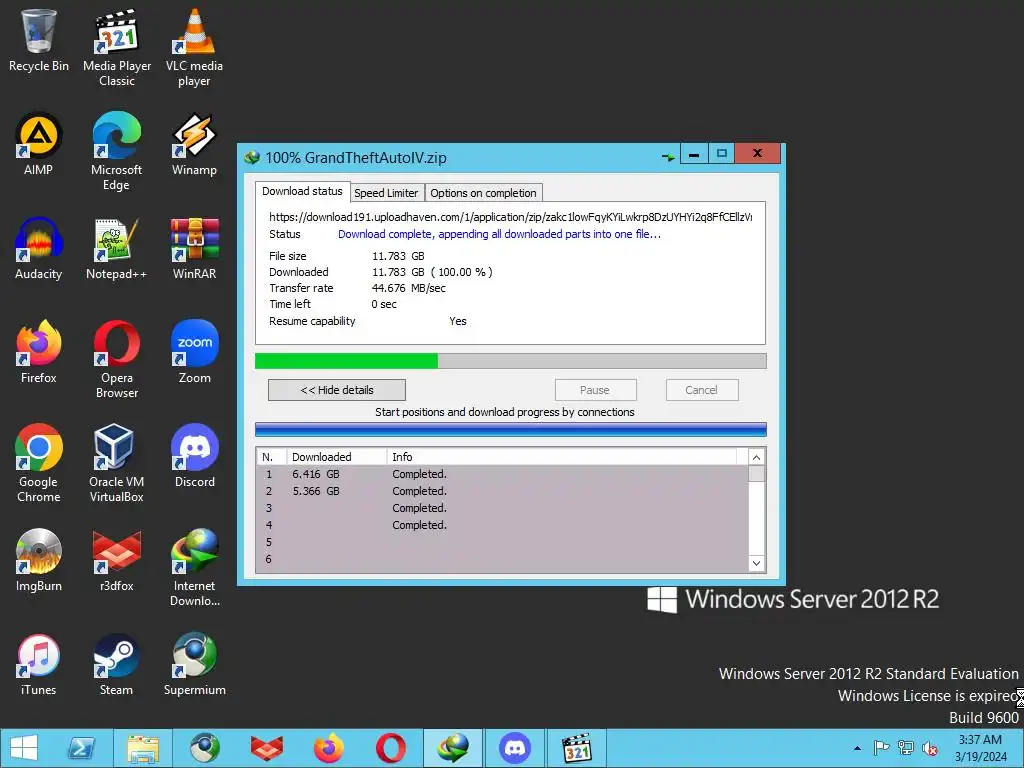Switch to the Speed Limiter tab
This screenshot has width=1024, height=768.
pos(386,193)
